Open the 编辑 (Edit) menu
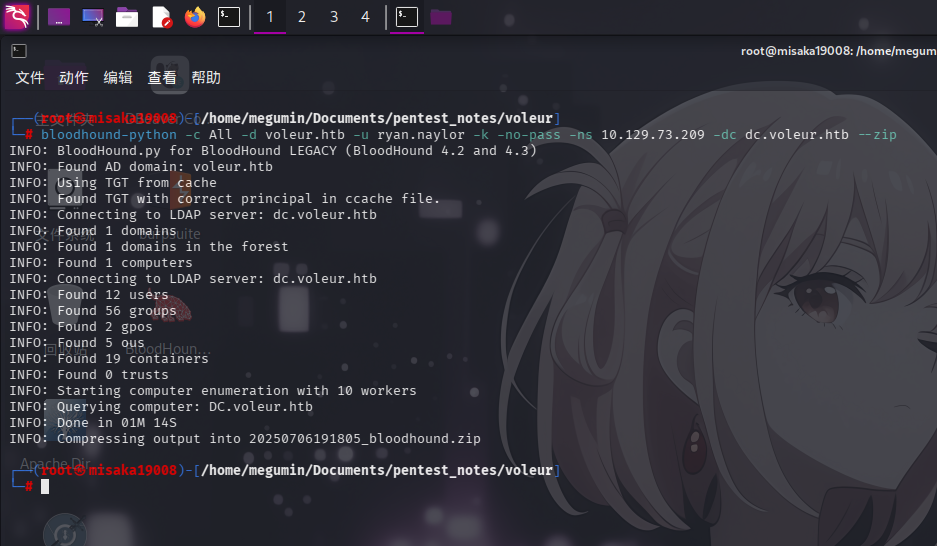Screen dimensions: 937x546 [x=118, y=78]
